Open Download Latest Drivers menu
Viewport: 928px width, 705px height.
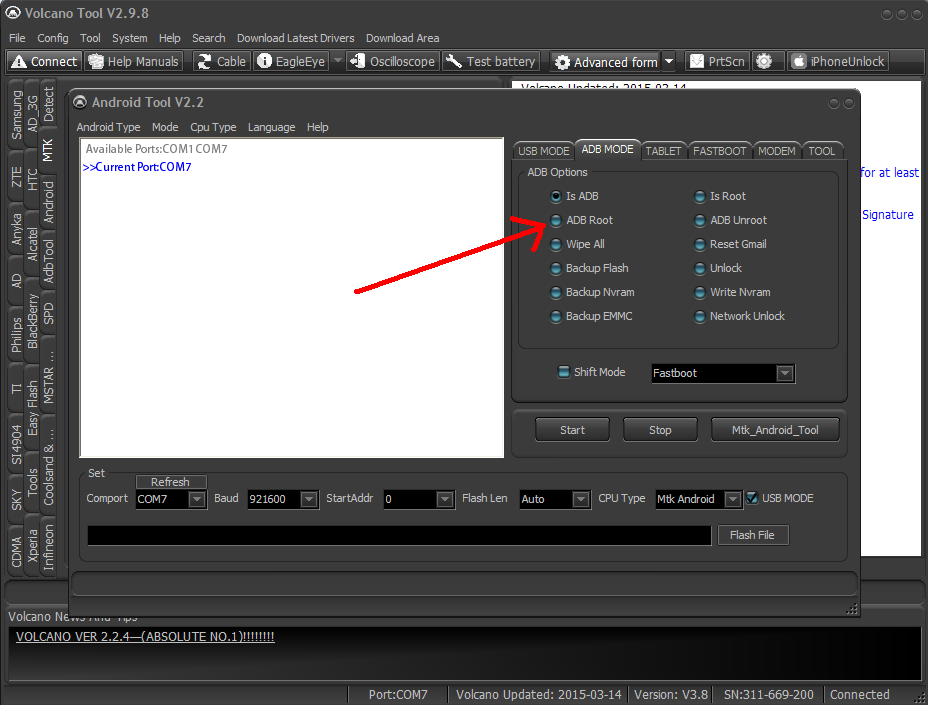(295, 38)
